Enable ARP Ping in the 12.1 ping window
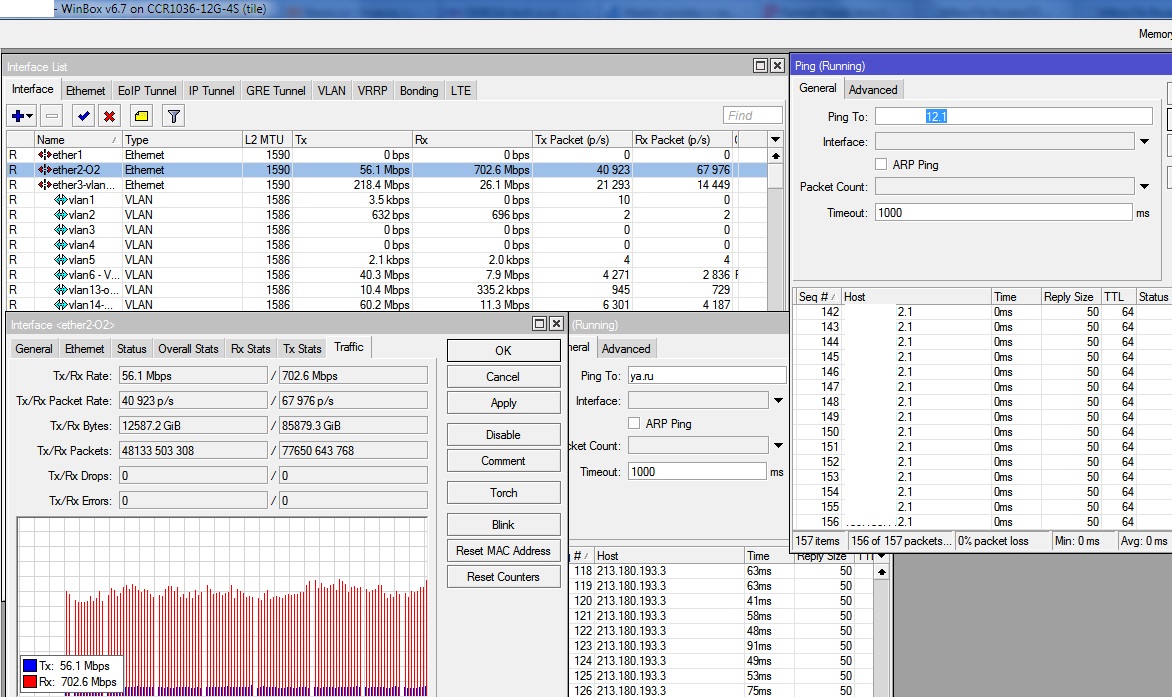 point(881,164)
